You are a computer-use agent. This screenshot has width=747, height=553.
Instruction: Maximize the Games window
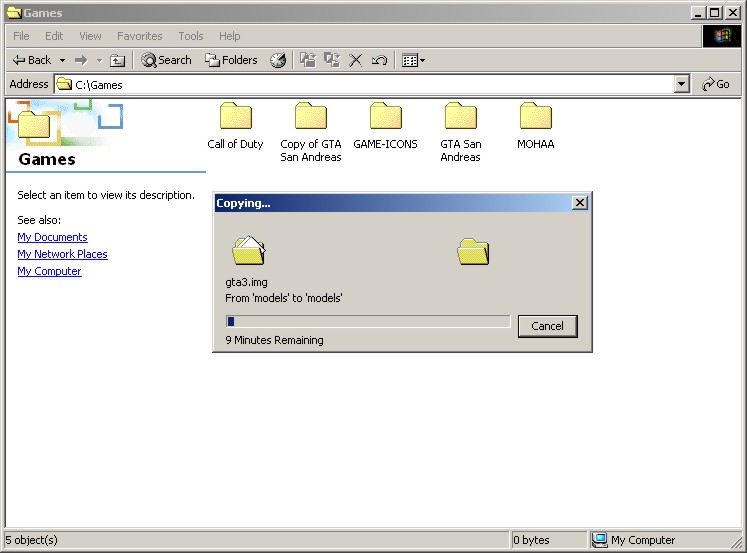click(715, 13)
